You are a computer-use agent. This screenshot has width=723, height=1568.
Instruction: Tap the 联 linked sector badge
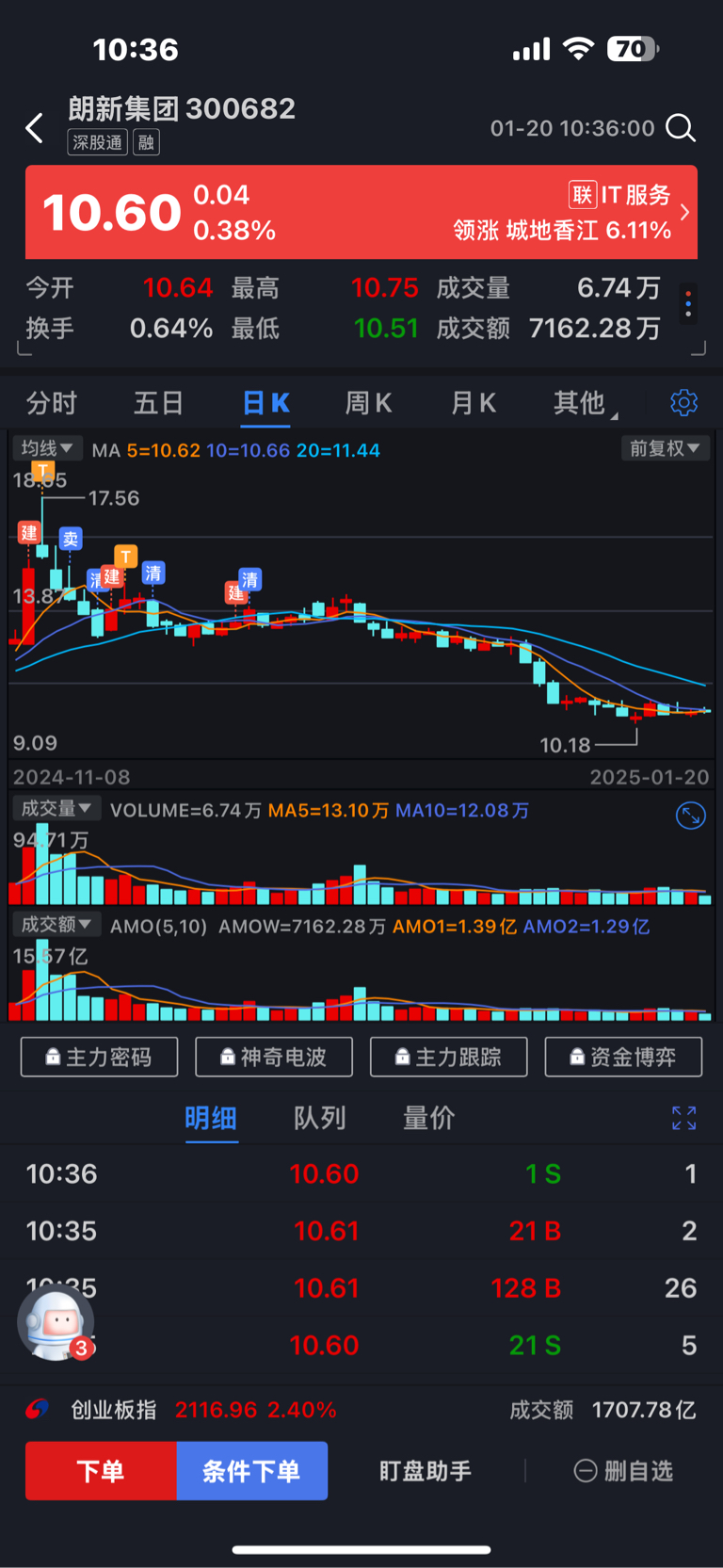583,195
